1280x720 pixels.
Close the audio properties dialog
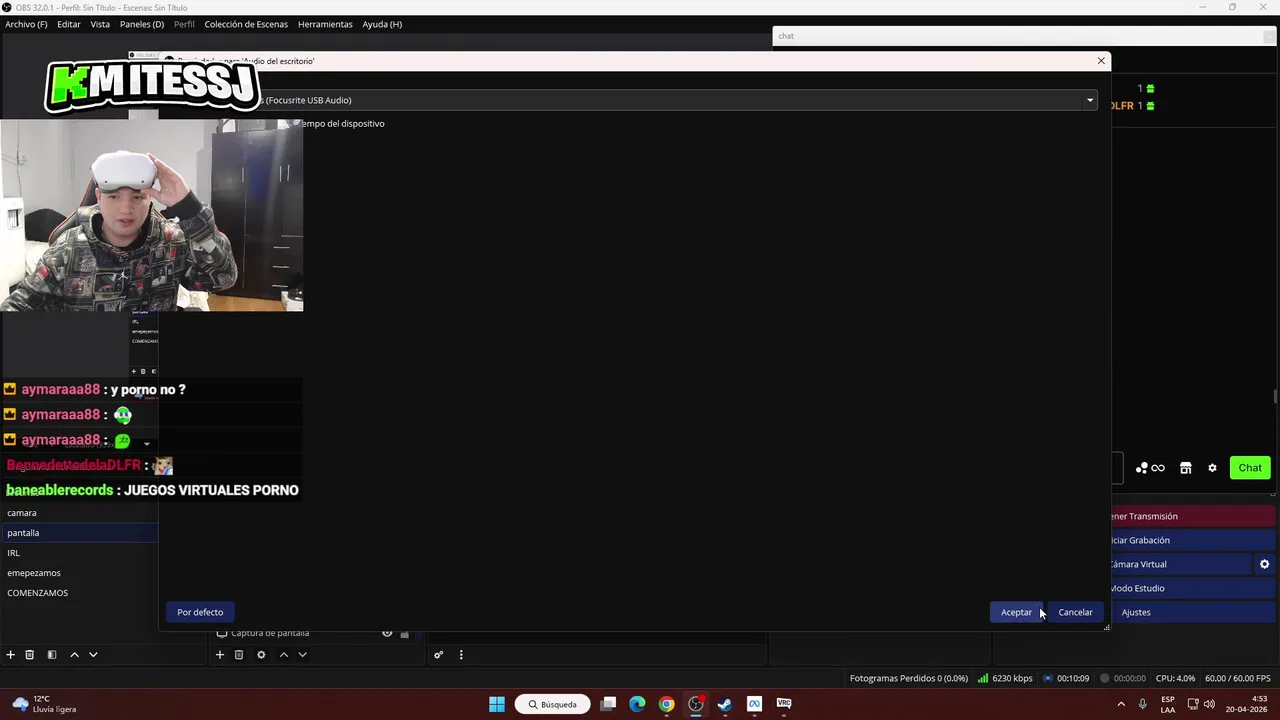pos(1101,61)
